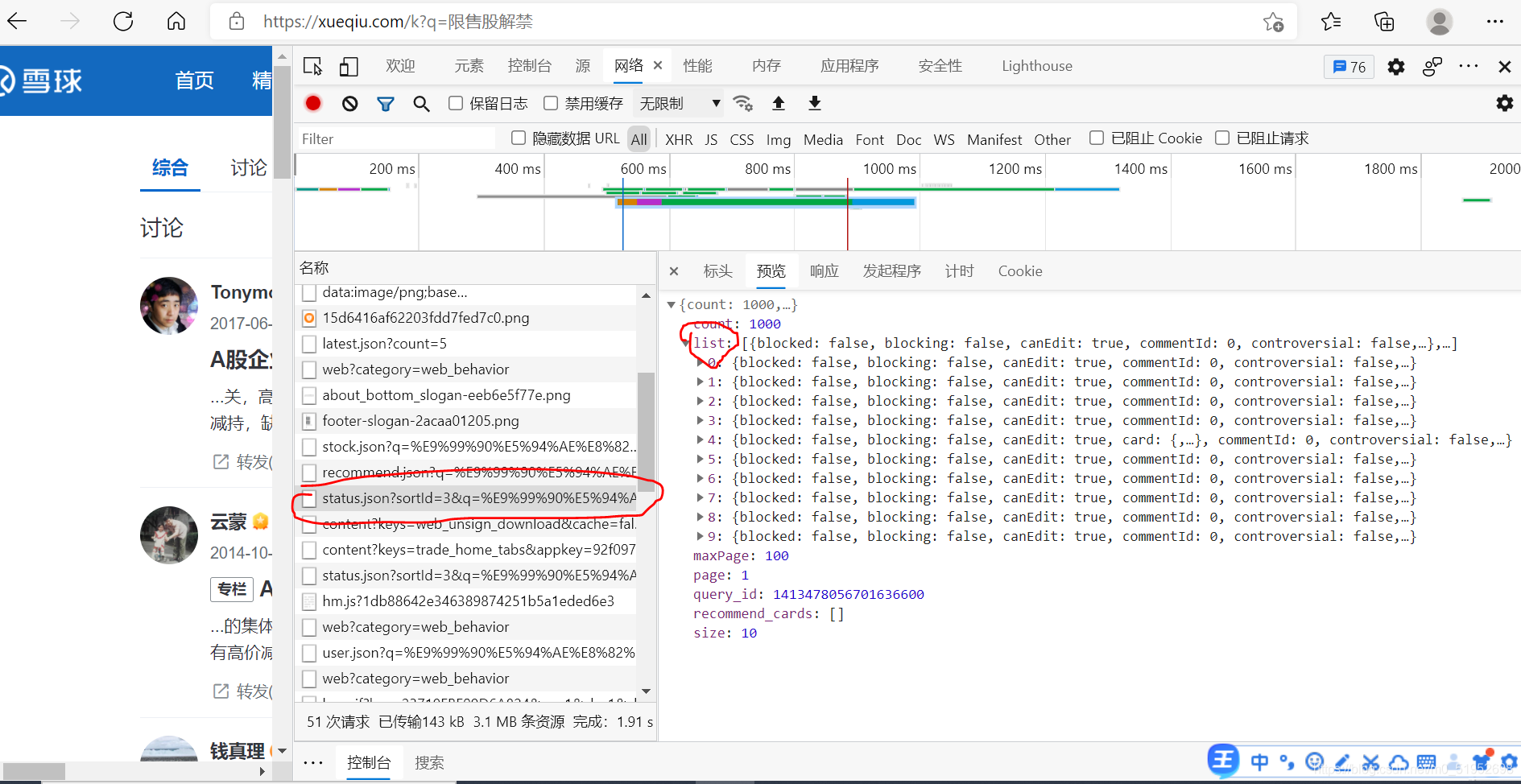Open the 无限制 throttling dropdown
The width and height of the screenshot is (1521, 784).
point(679,103)
